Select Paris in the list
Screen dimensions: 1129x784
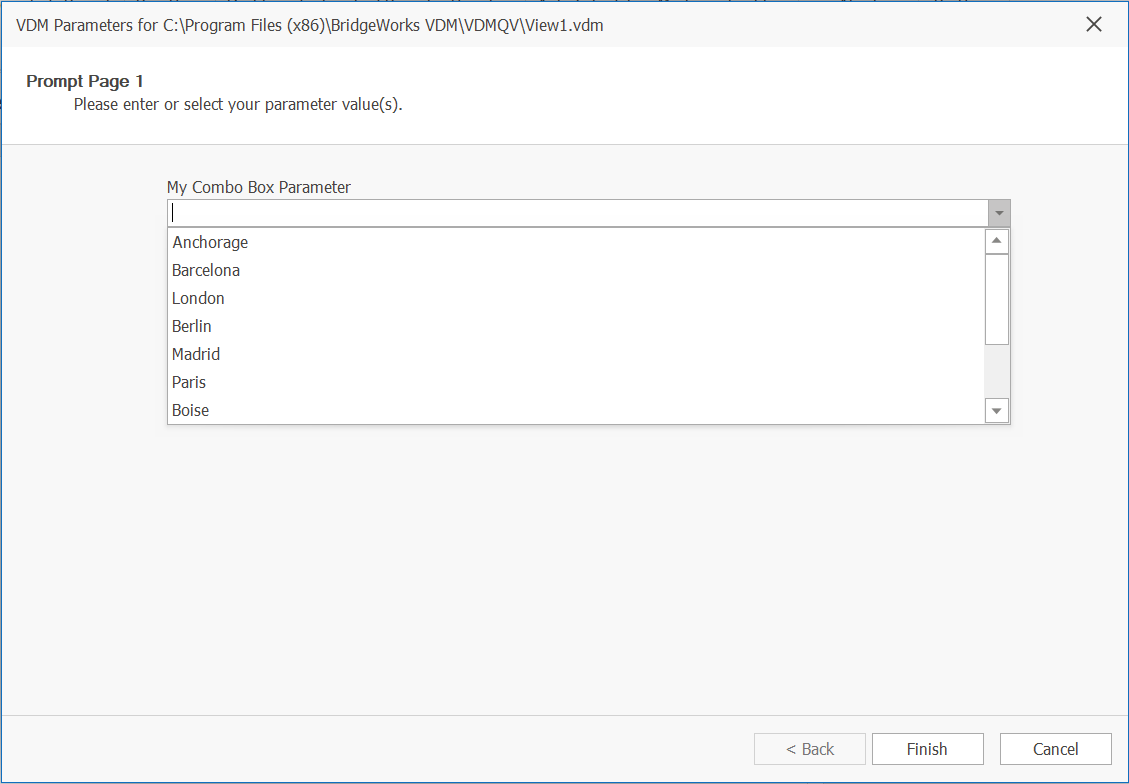point(576,382)
